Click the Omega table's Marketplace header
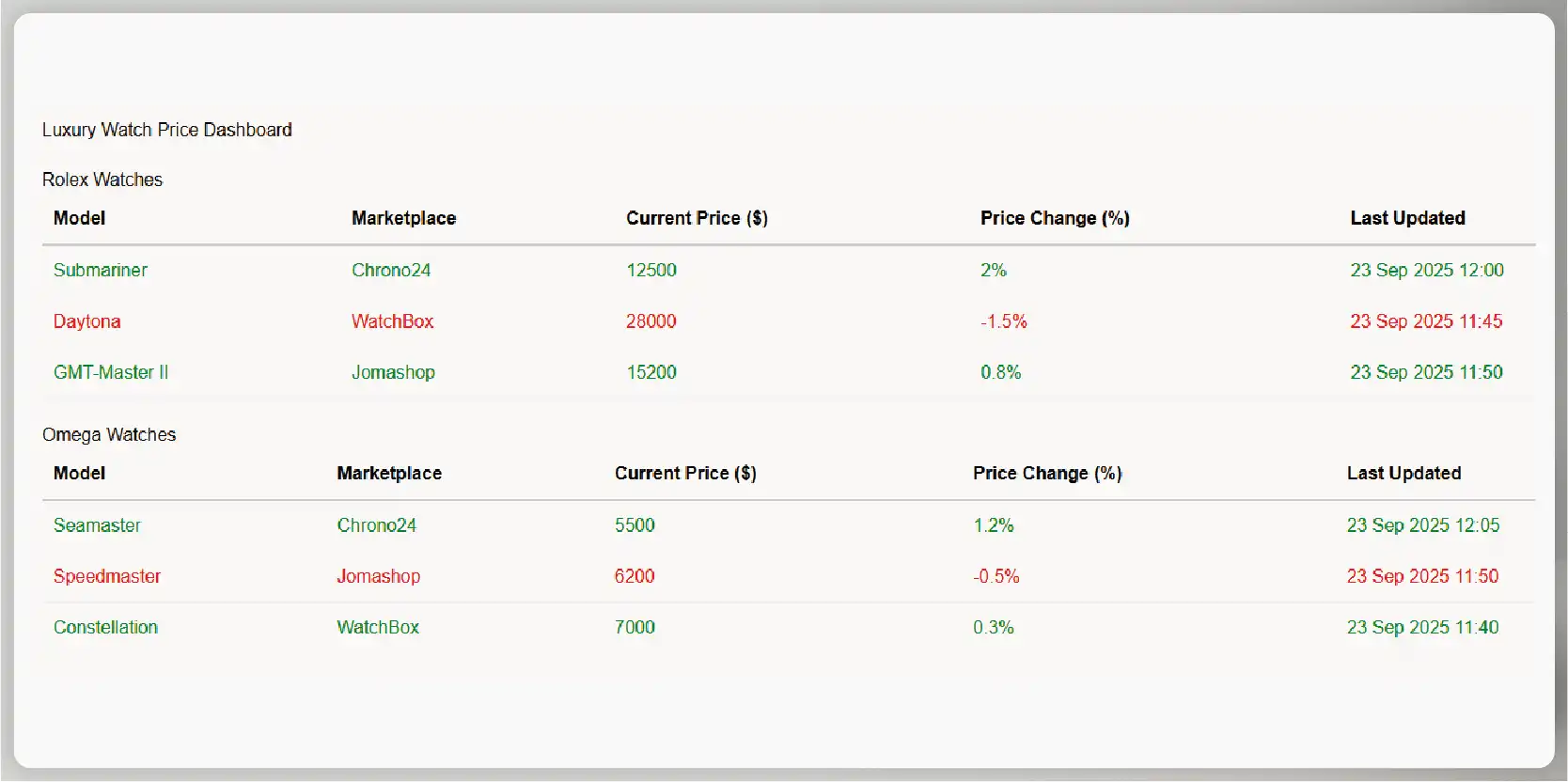The height and width of the screenshot is (782, 1568). pyautogui.click(x=389, y=474)
